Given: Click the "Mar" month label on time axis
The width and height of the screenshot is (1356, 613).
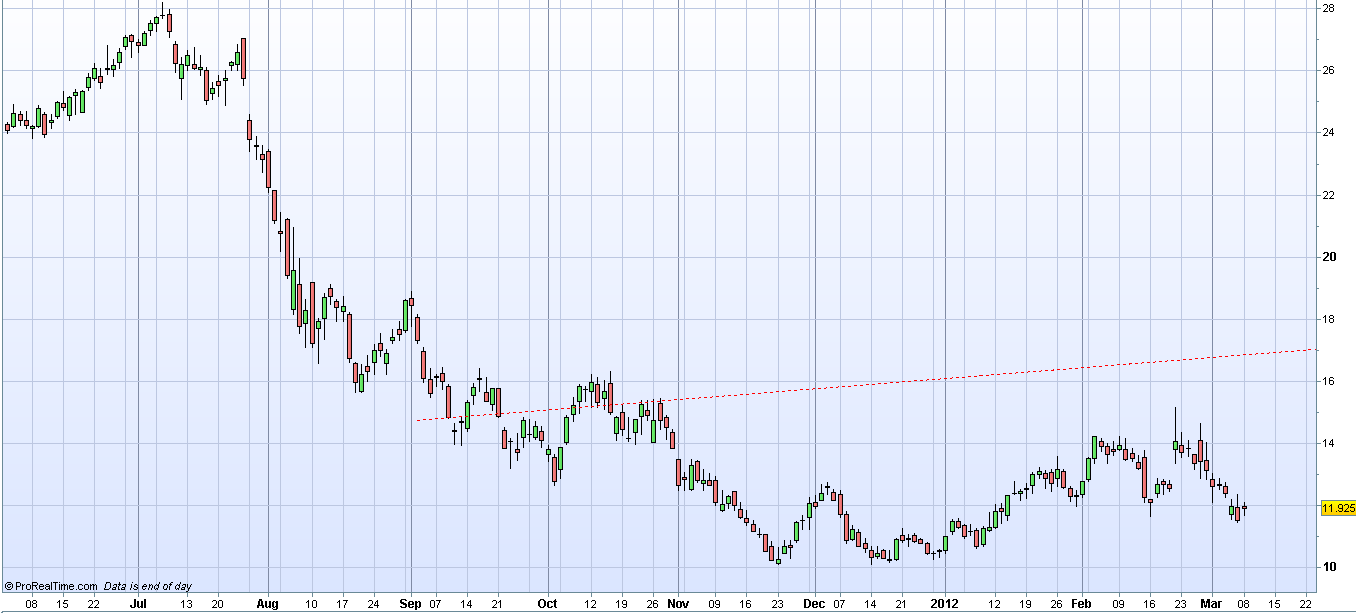Looking at the screenshot, I should (x=1212, y=604).
